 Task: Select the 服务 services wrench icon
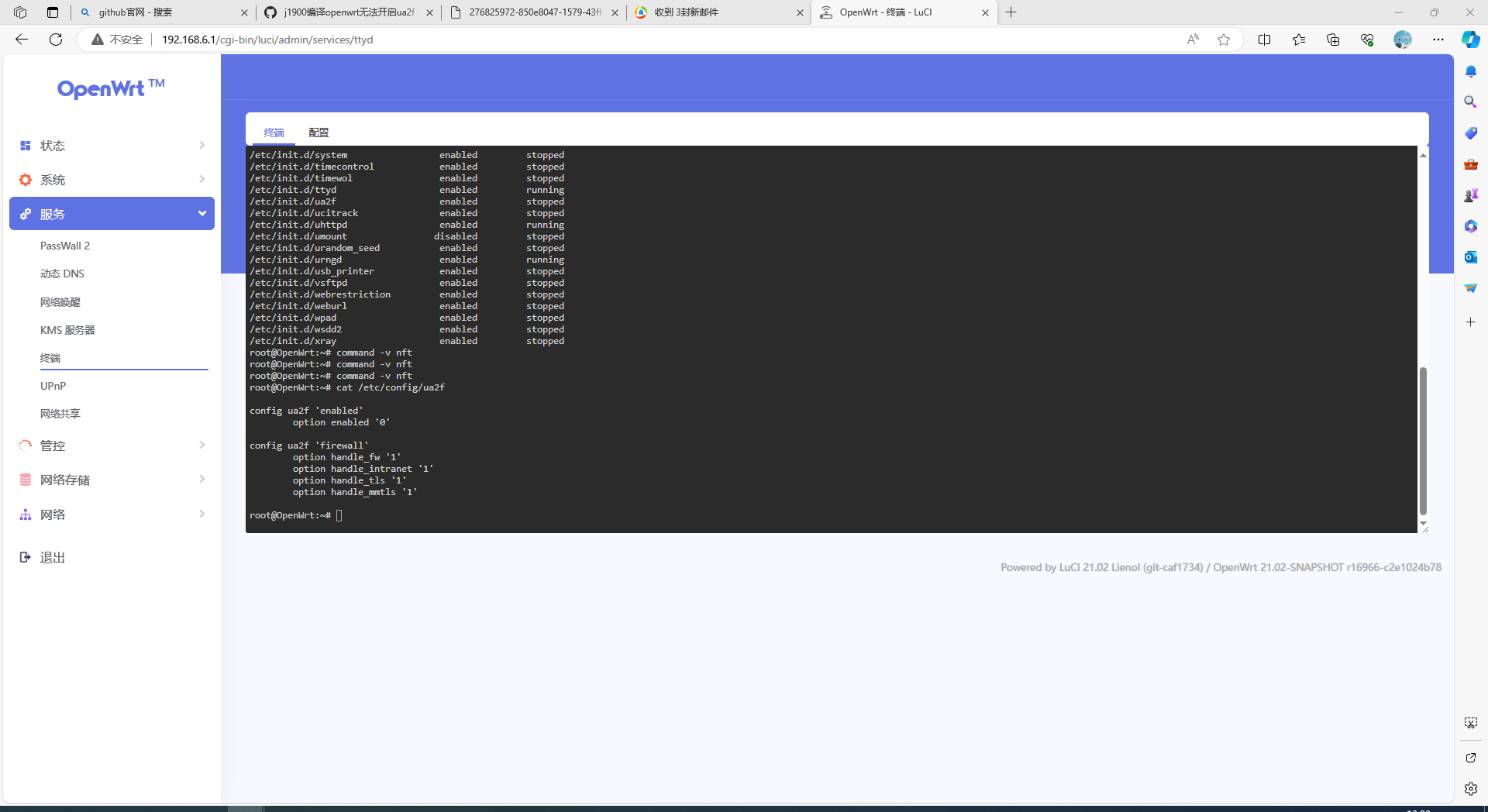[24, 214]
